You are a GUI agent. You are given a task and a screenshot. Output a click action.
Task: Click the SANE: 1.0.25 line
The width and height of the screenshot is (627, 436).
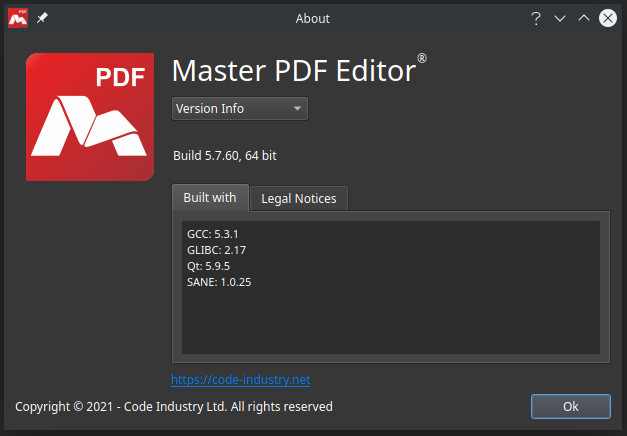(x=219, y=282)
